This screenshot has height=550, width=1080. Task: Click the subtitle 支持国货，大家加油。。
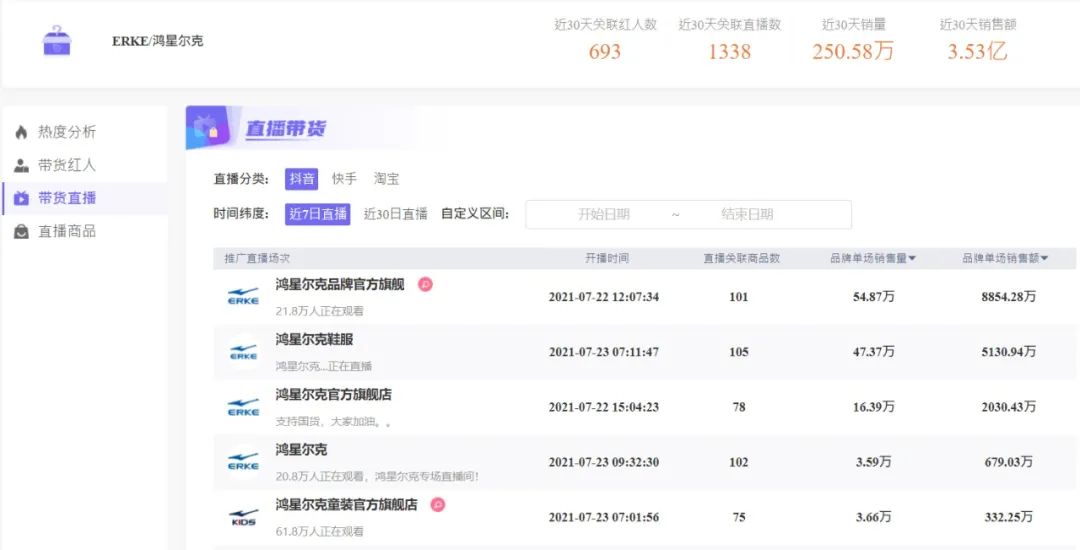333,422
